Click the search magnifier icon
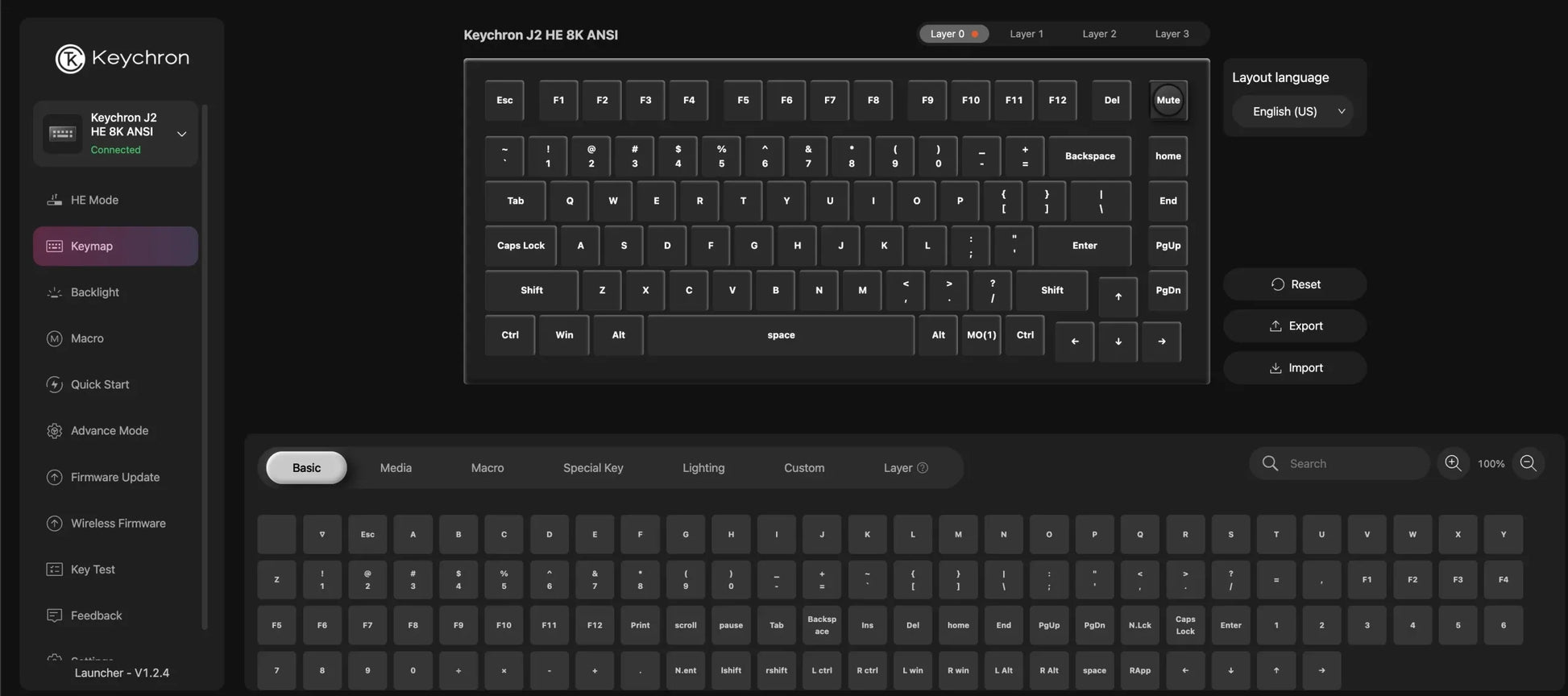Image resolution: width=1568 pixels, height=696 pixels. coord(1270,463)
